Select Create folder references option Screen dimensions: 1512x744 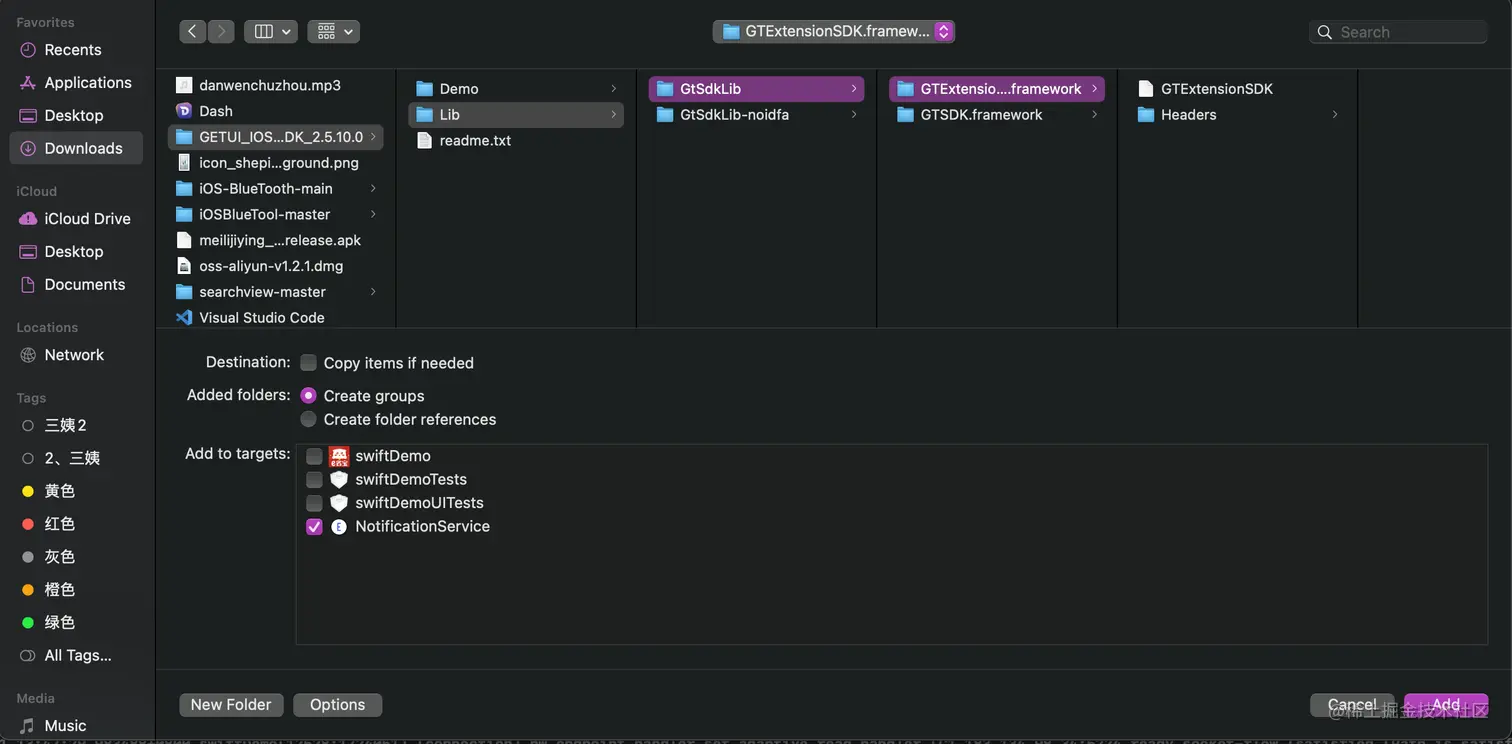(x=309, y=419)
